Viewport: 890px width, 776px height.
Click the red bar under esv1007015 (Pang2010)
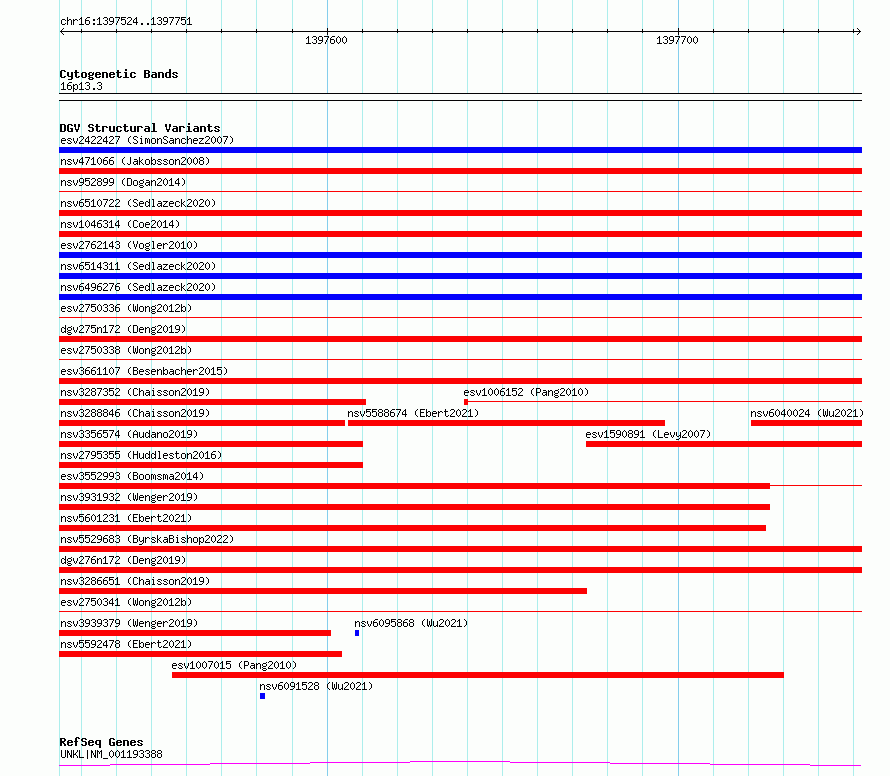pos(478,675)
